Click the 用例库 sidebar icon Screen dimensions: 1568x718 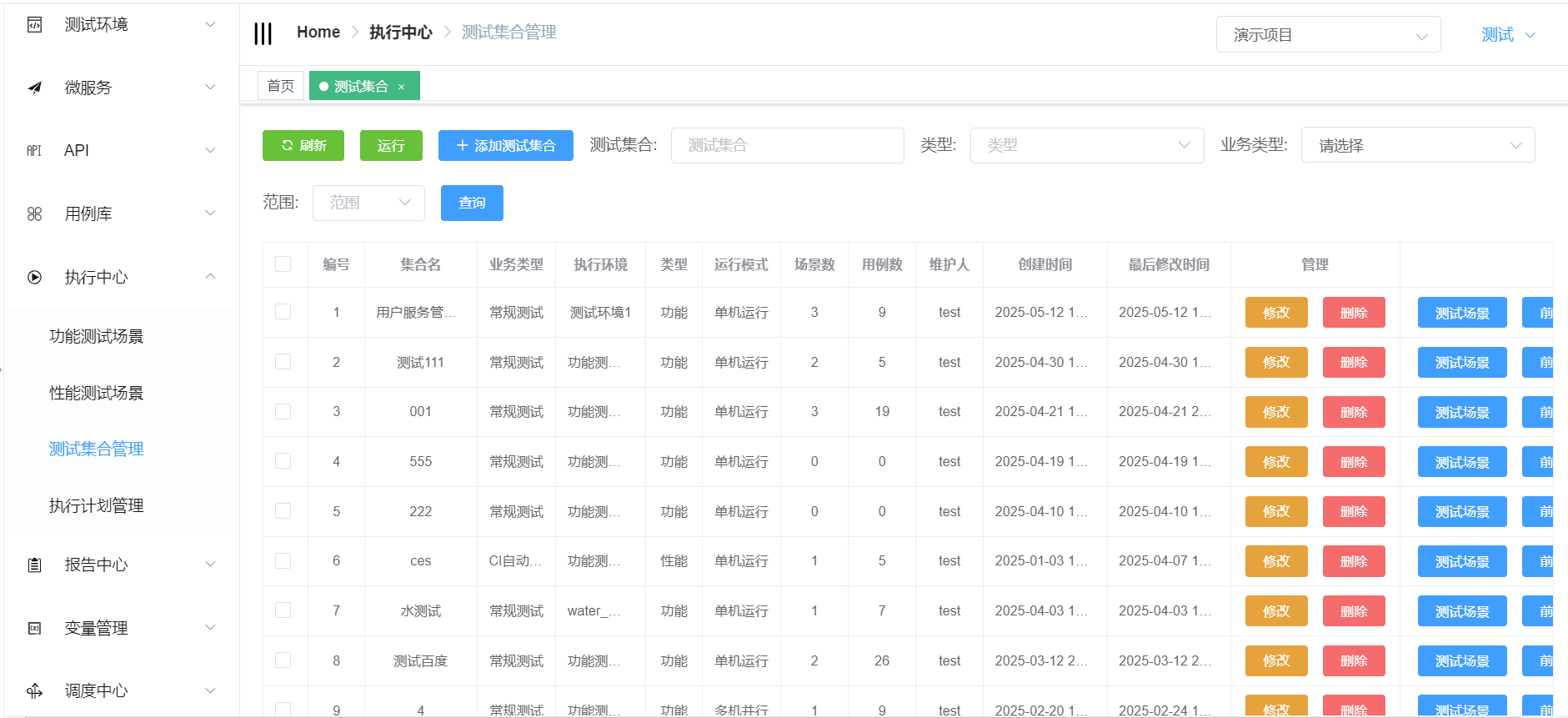(x=34, y=214)
